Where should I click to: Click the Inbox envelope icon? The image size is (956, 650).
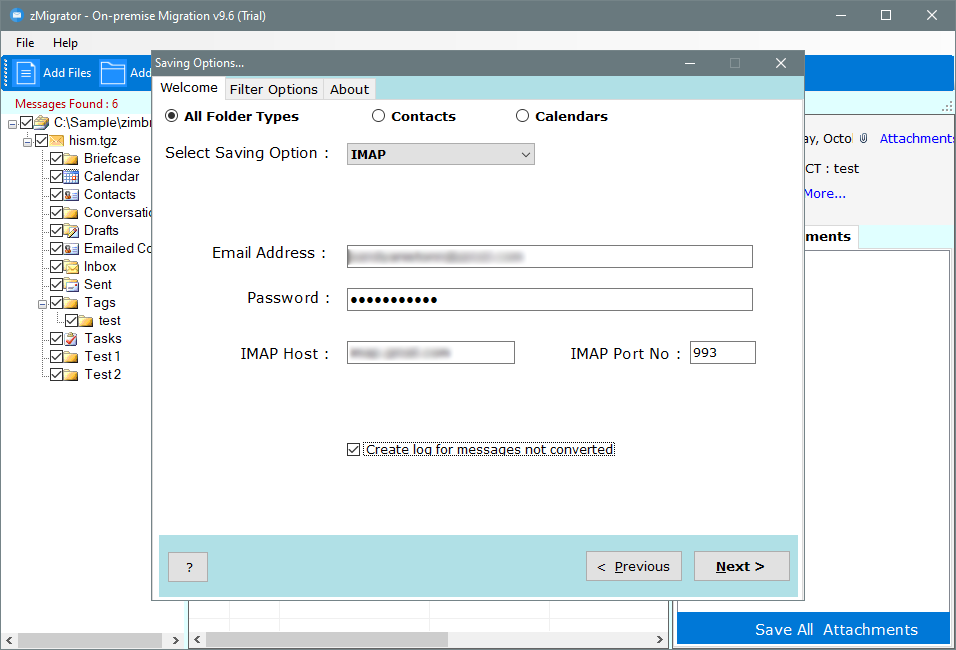pos(72,267)
